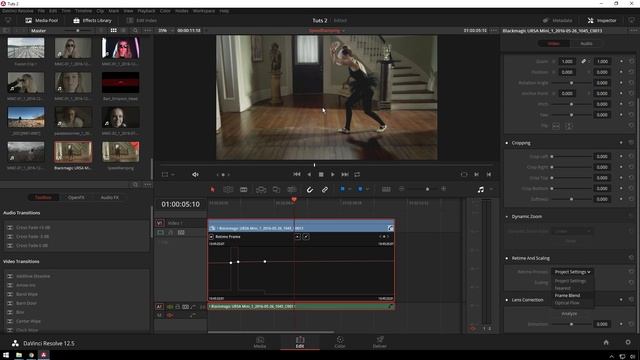Click the overwrite clip toolbar icon

(276, 189)
